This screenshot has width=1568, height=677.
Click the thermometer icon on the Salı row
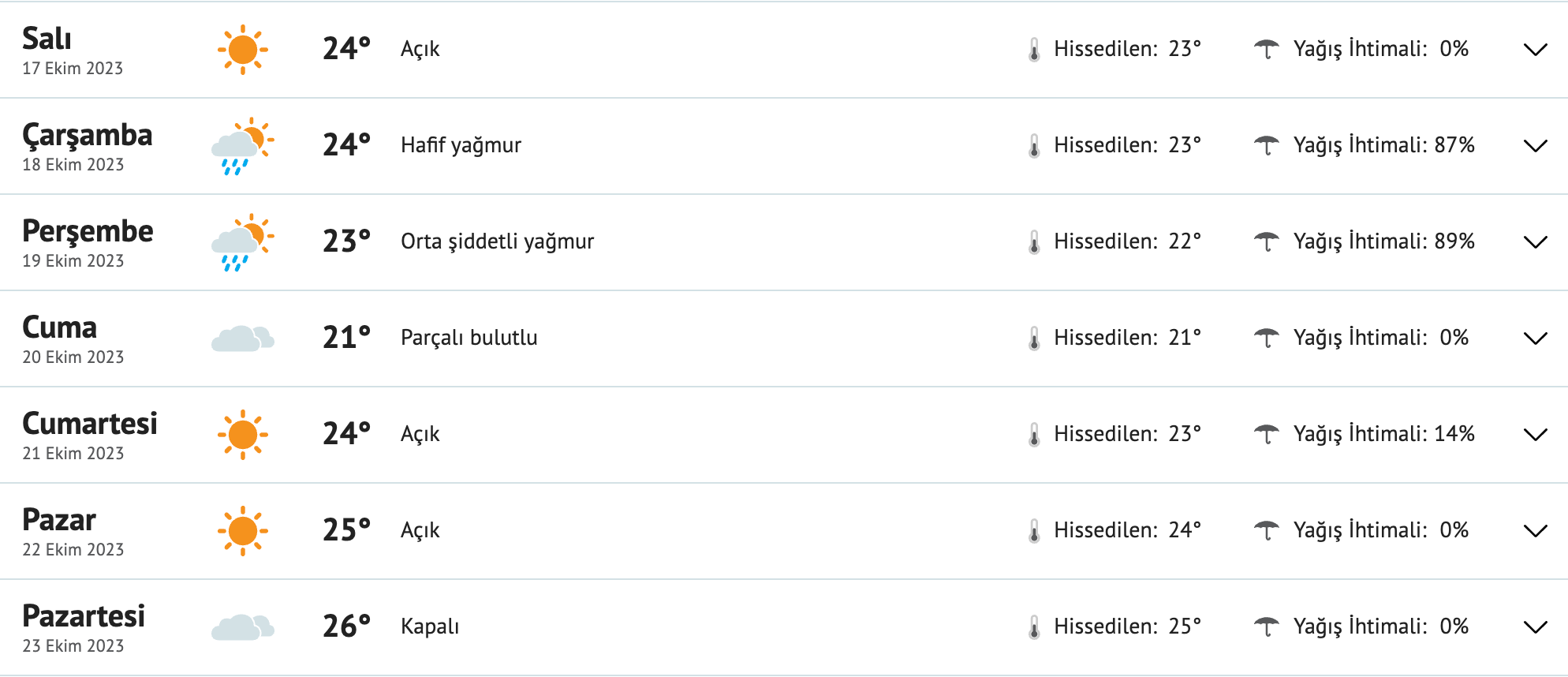click(1034, 48)
